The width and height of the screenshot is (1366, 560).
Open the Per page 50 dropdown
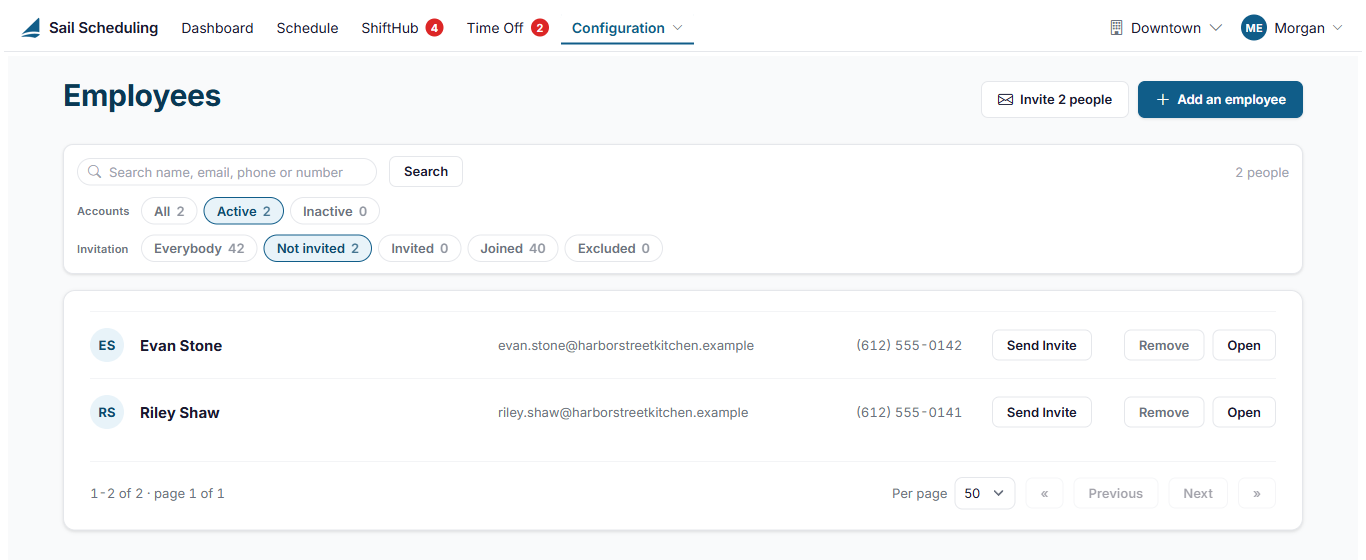(x=985, y=493)
